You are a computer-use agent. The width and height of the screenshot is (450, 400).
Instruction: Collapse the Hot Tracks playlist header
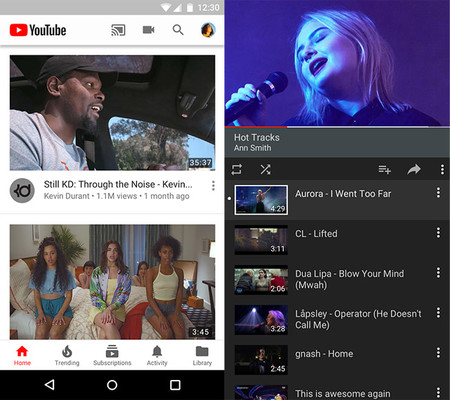(x=337, y=142)
